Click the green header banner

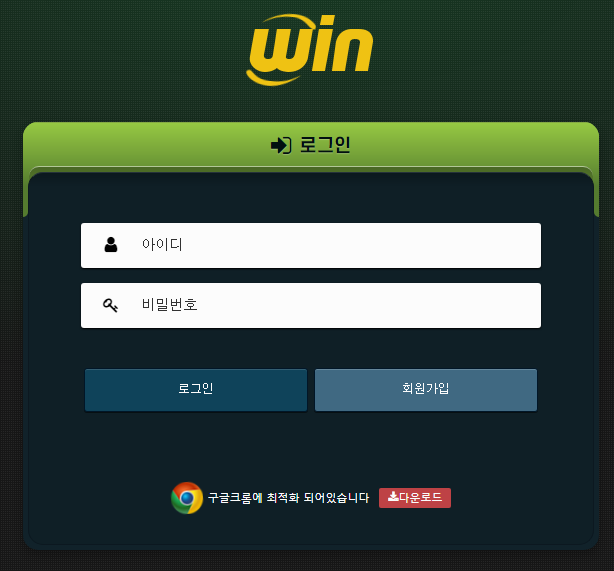(x=311, y=145)
